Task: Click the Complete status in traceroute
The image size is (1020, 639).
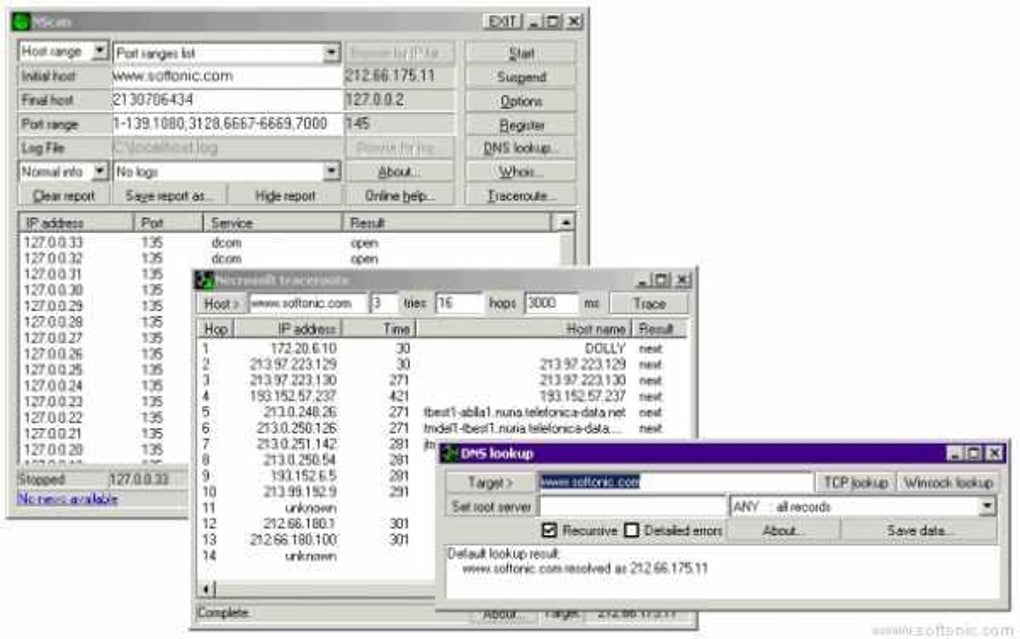Action: click(x=223, y=612)
